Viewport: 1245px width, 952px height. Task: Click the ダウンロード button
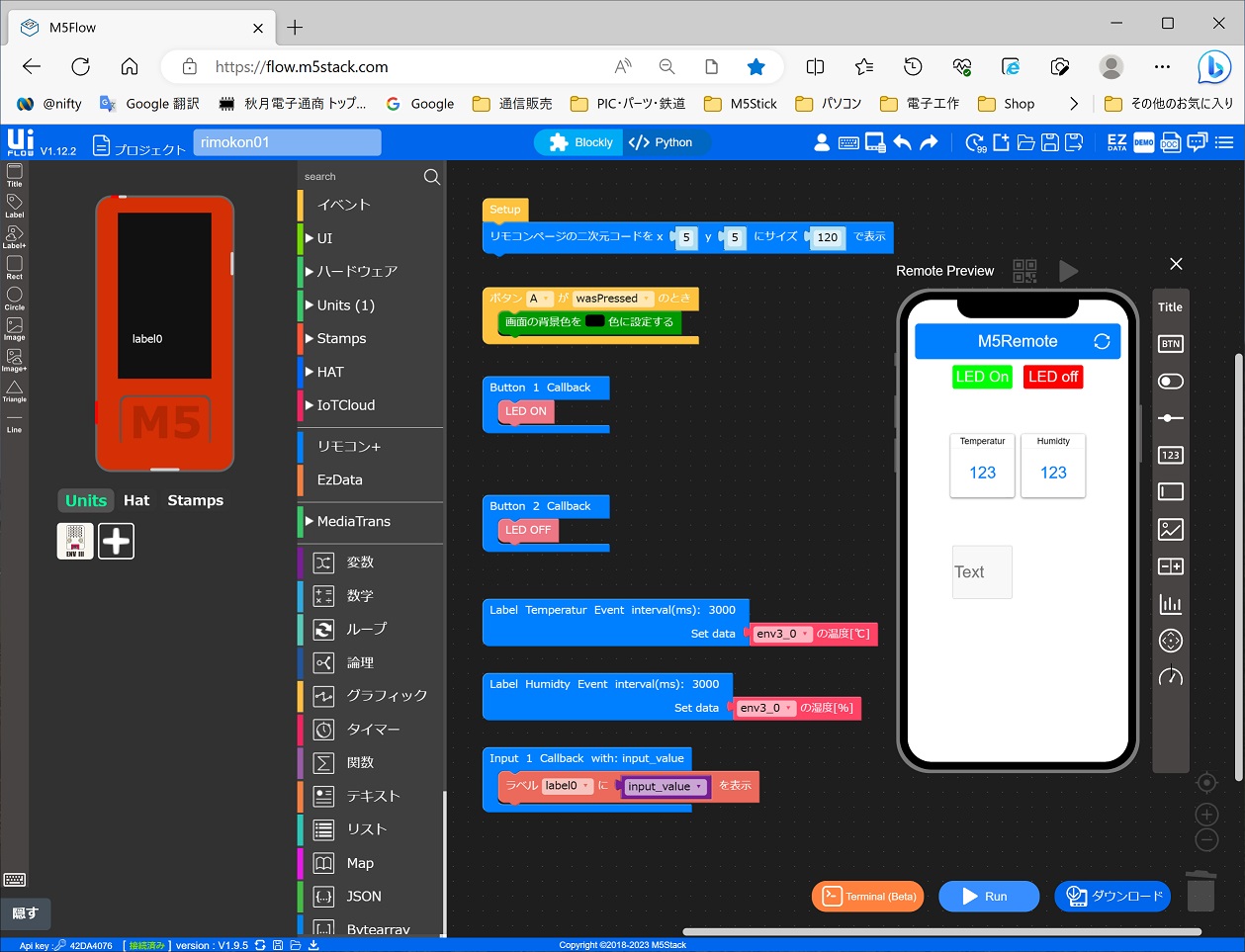click(x=1112, y=897)
